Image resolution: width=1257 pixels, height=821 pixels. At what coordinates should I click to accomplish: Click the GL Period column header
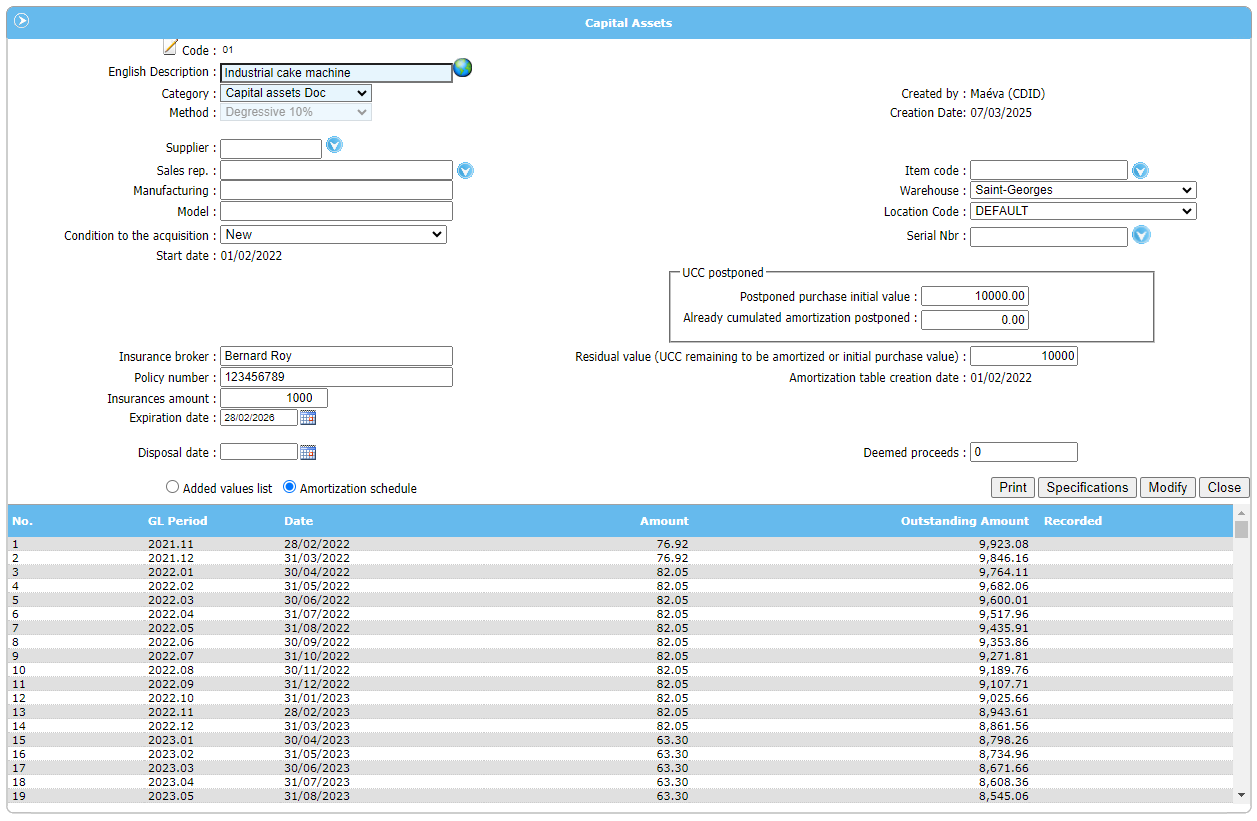(x=178, y=521)
